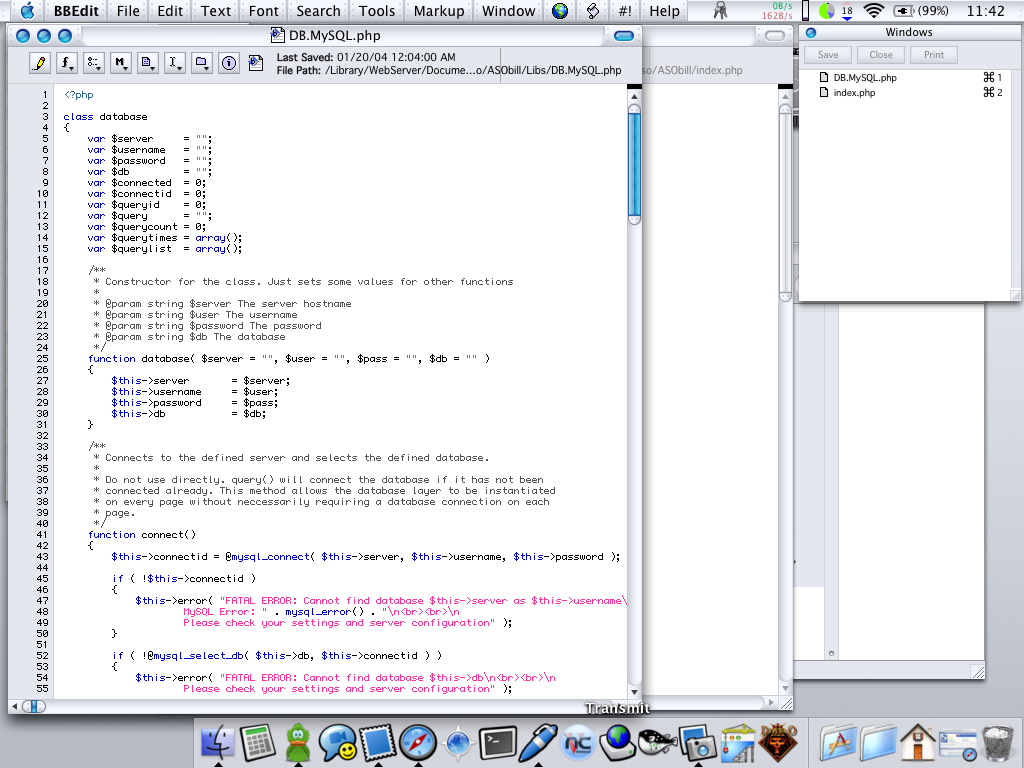Open the #! Unix scripting menu icon

tap(625, 11)
